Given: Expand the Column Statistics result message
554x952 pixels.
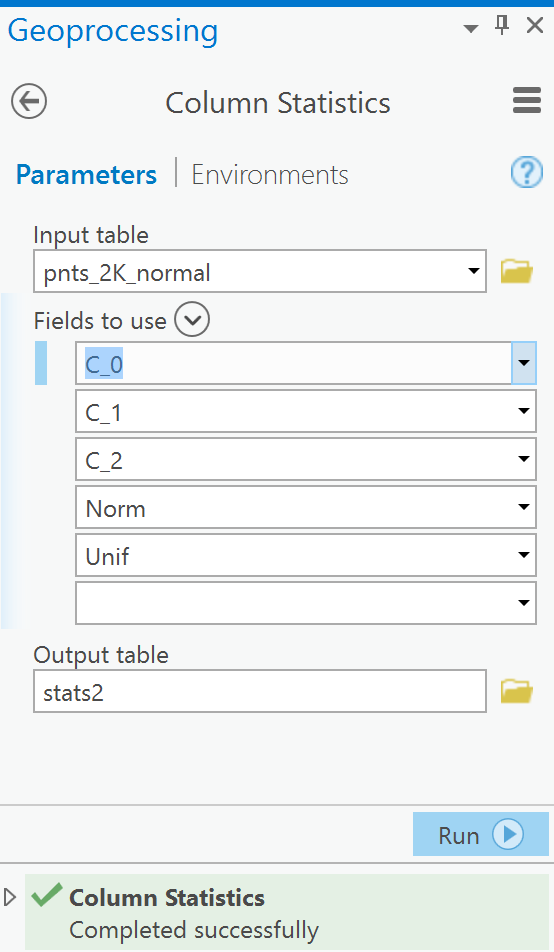Looking at the screenshot, I should pyautogui.click(x=9, y=897).
